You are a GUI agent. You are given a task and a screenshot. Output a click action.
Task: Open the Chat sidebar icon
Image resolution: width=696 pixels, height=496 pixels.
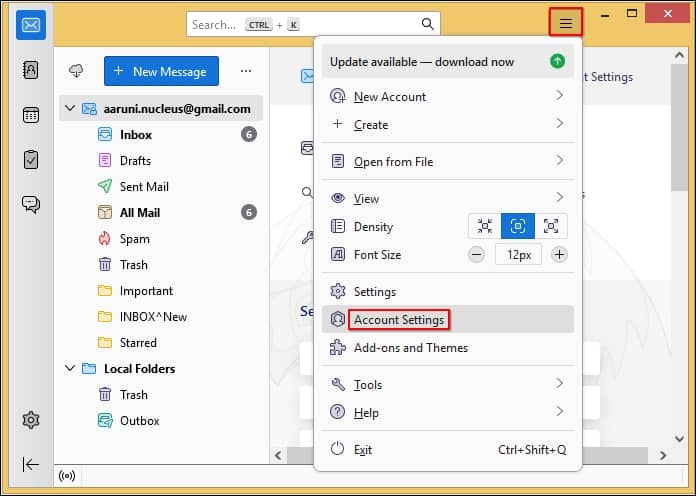click(30, 204)
